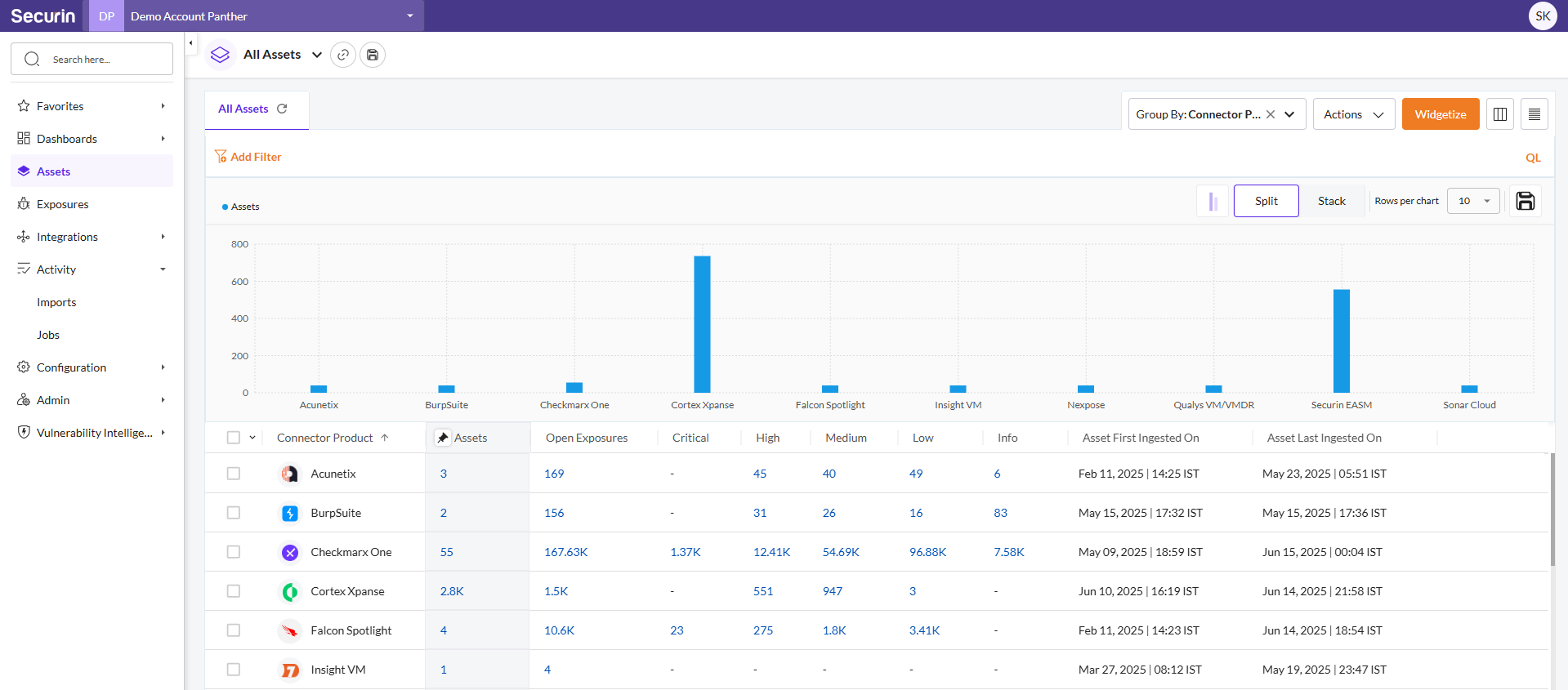Click the Acunetix product logo
Viewport: 1568px width, 690px height.
[290, 474]
